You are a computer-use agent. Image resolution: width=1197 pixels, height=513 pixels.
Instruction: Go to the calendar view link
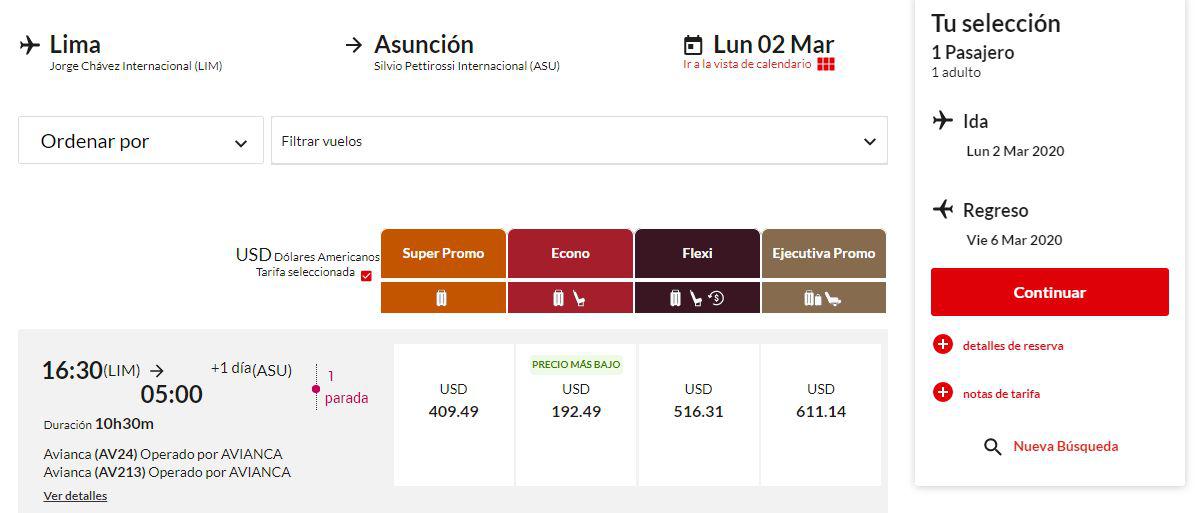pos(747,64)
